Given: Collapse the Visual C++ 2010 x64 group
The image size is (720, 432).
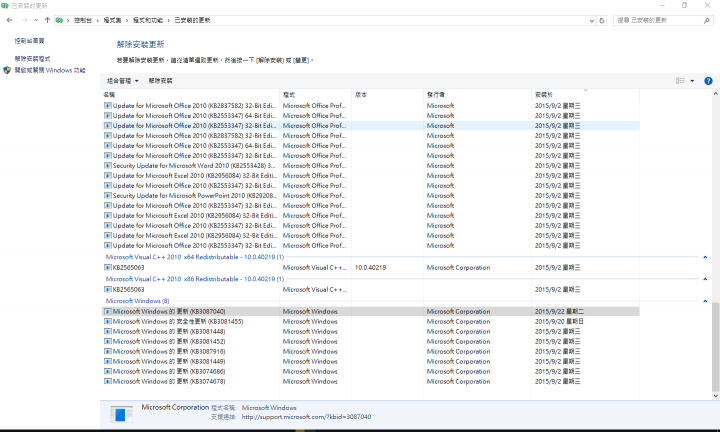Looking at the screenshot, I should click(x=705, y=257).
